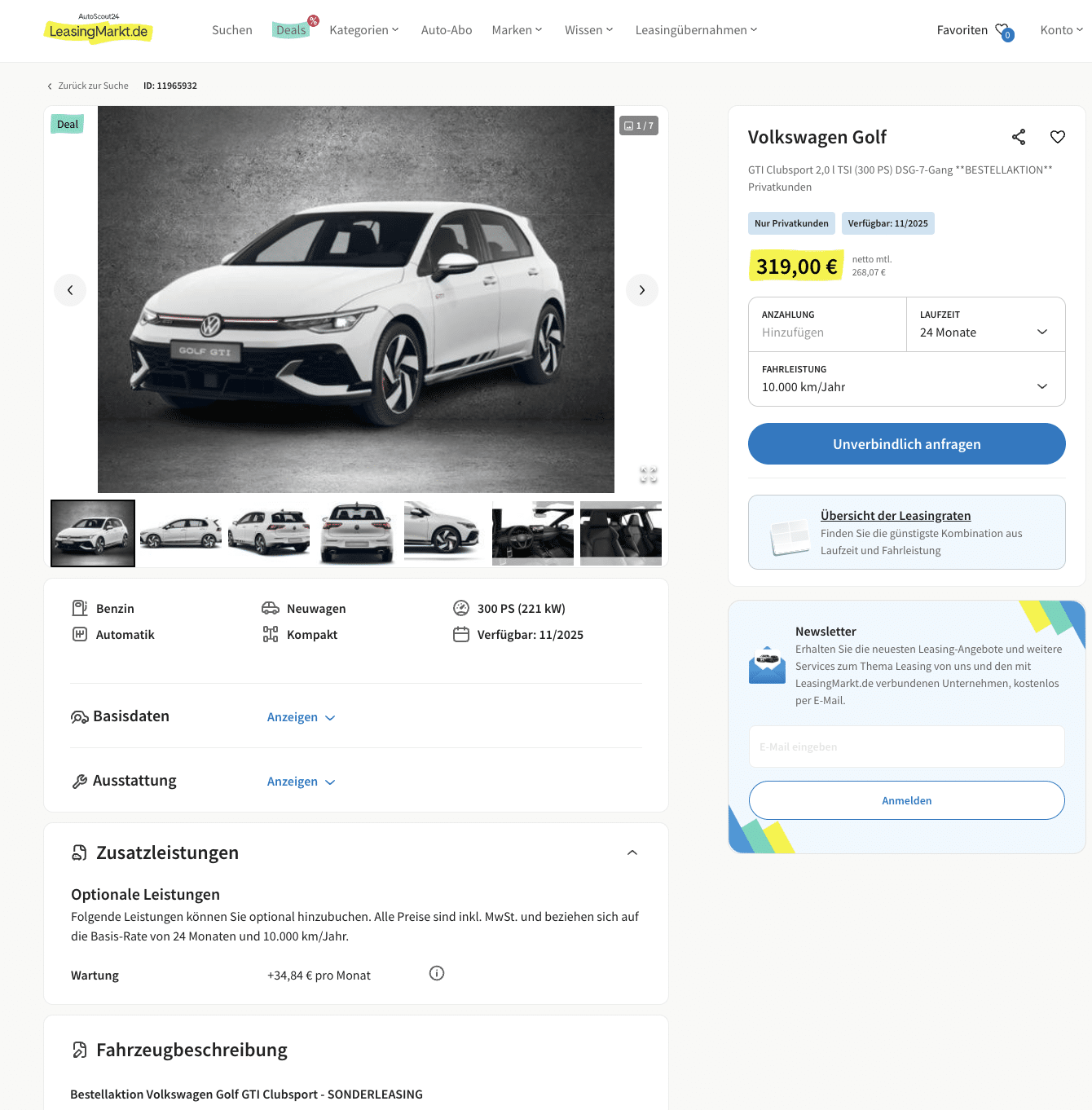1092x1110 pixels.
Task: Show the next car photo with right arrow
Action: 642,290
